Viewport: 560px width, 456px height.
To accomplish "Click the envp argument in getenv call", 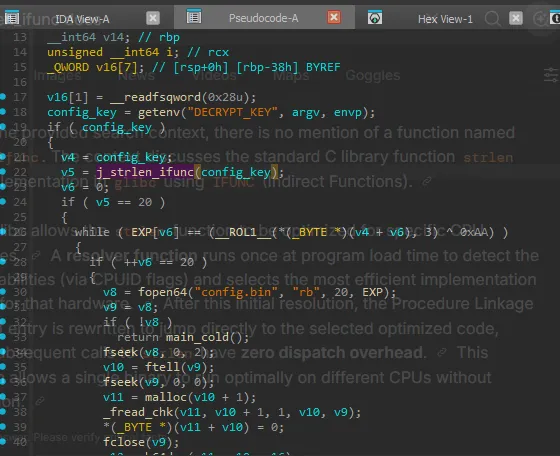I will click(x=348, y=112).
